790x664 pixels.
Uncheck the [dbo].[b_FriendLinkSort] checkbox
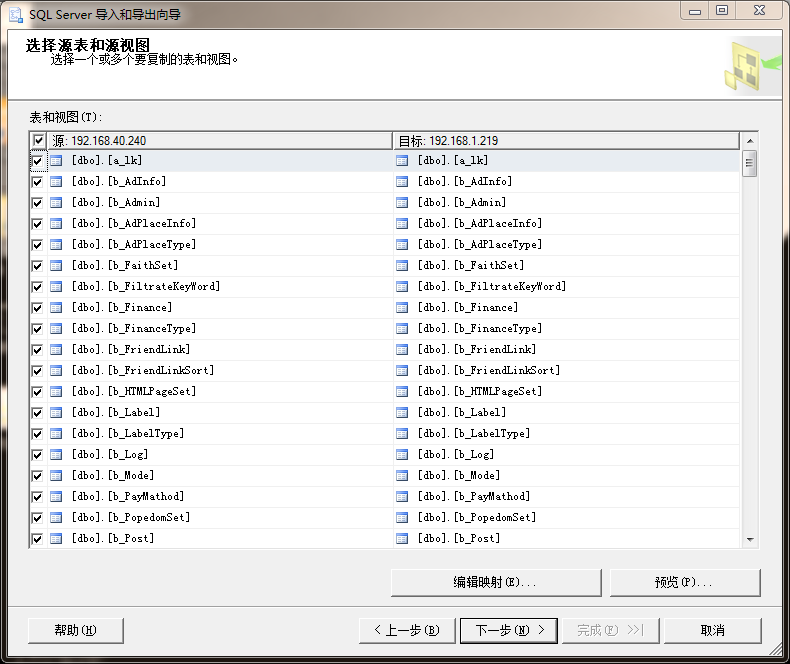pyautogui.click(x=37, y=371)
